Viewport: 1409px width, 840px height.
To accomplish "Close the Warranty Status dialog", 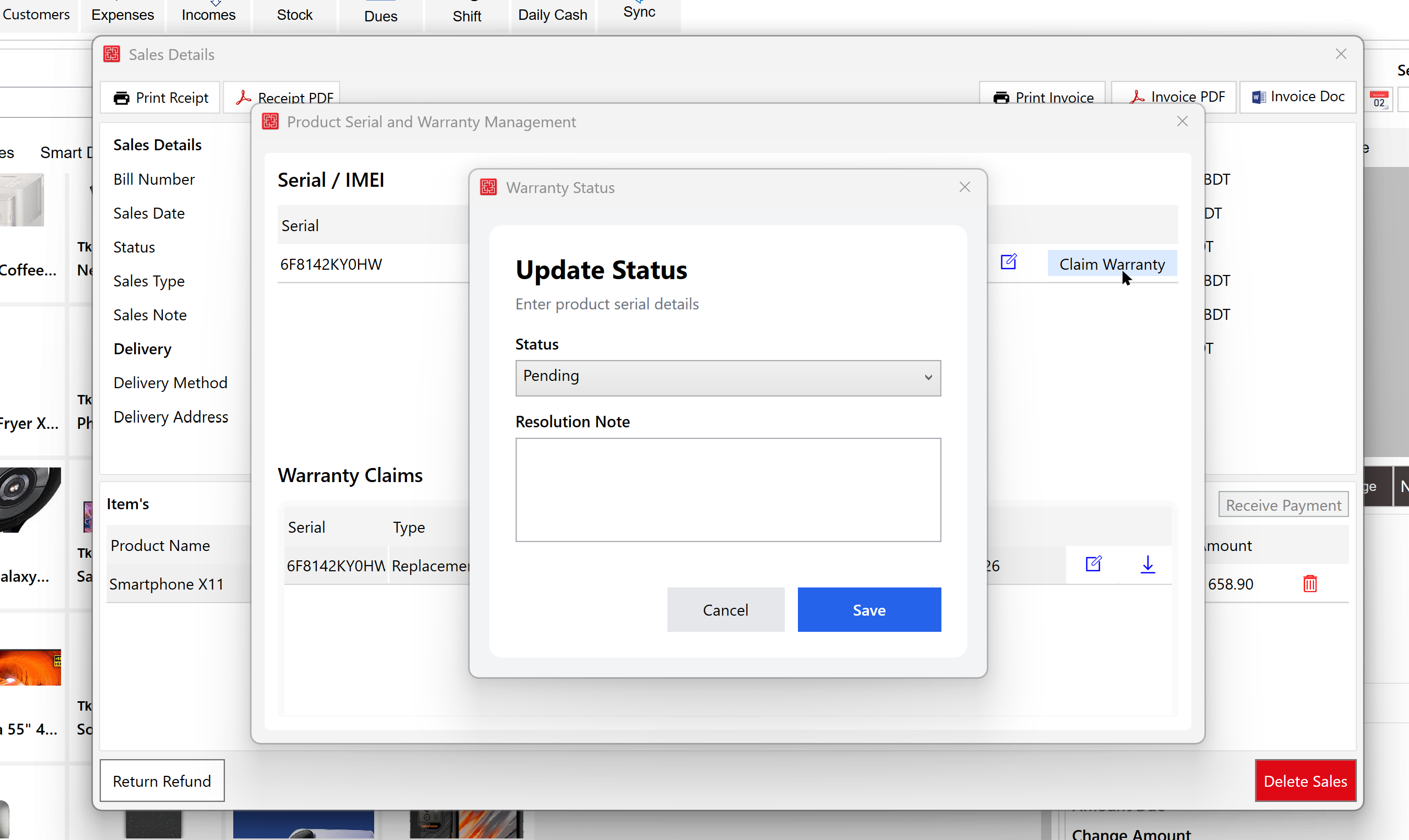I will click(x=964, y=187).
